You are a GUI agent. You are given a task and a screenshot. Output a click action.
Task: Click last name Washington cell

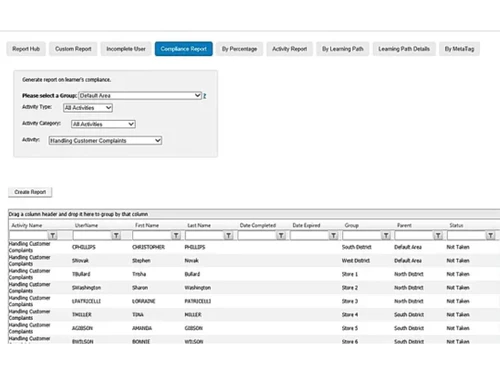point(198,288)
